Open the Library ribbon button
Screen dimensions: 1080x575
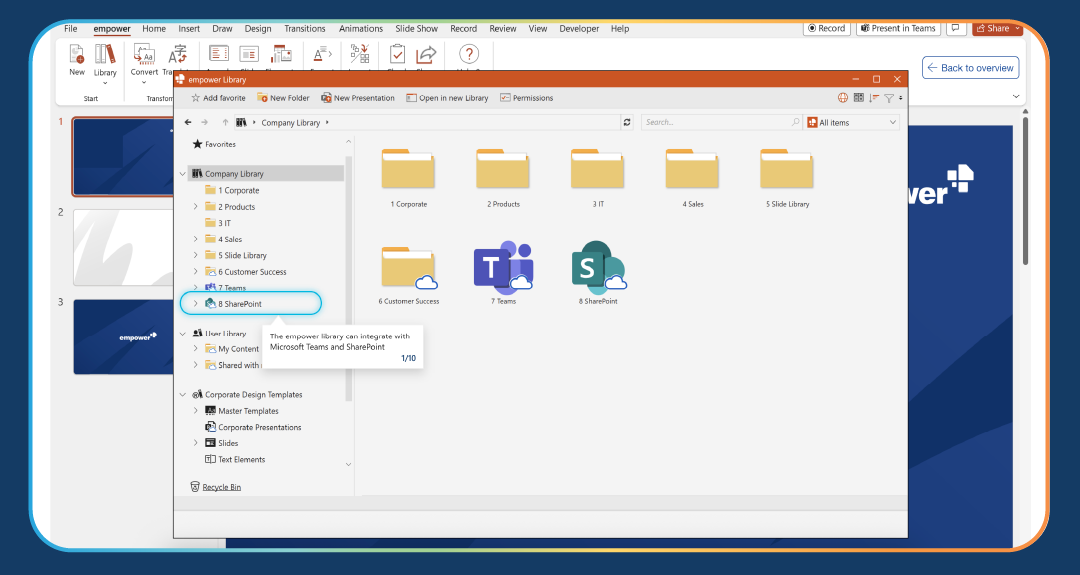point(105,61)
